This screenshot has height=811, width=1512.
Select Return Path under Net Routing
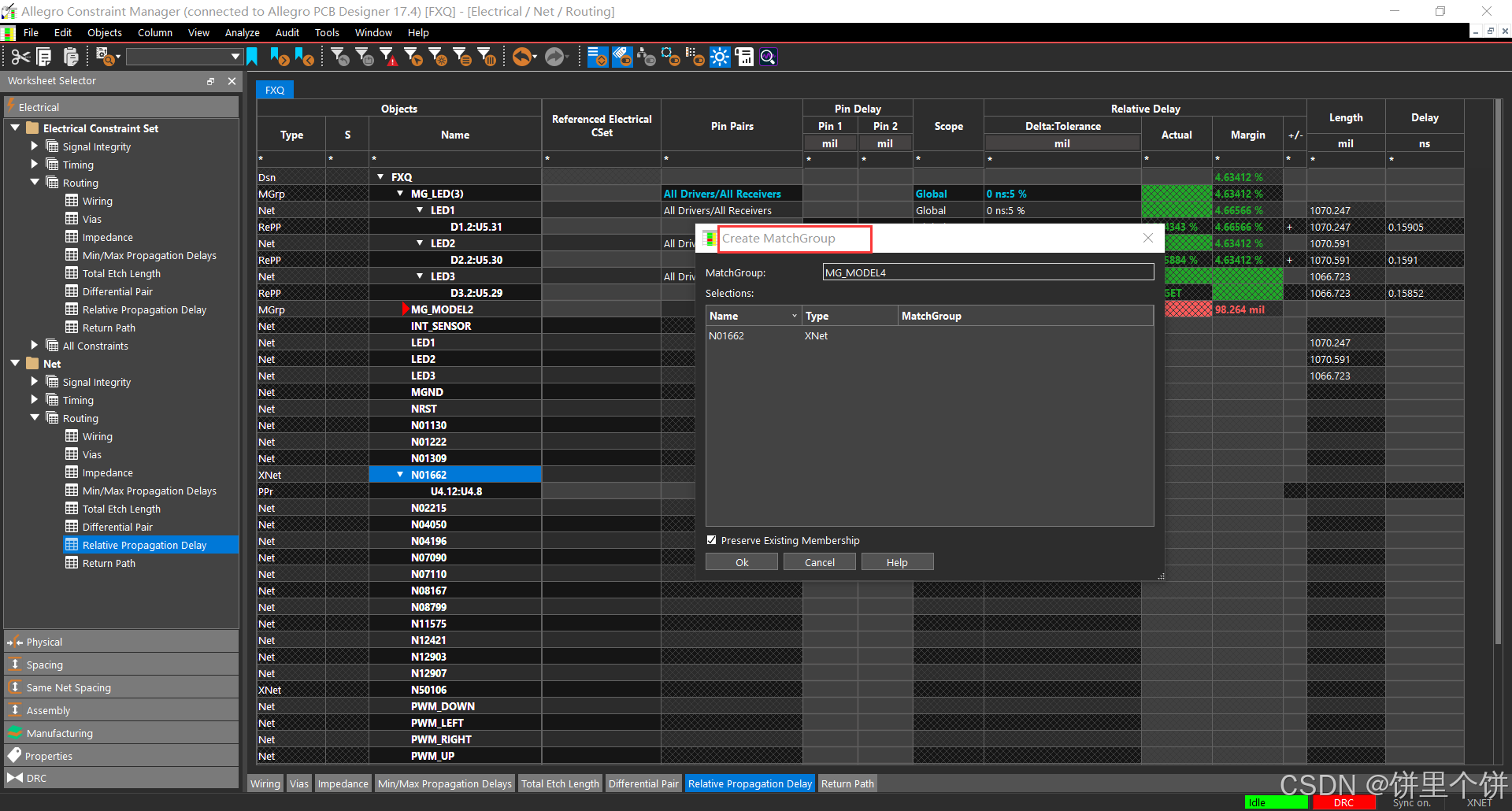tap(109, 563)
